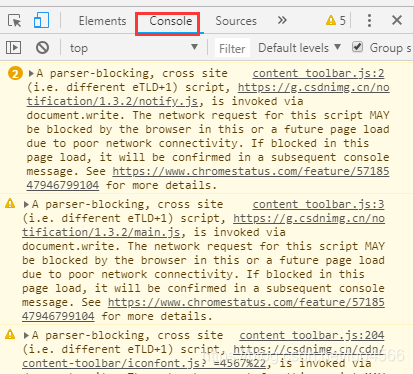Expand the second parser-blocking warning message

click(x=27, y=204)
